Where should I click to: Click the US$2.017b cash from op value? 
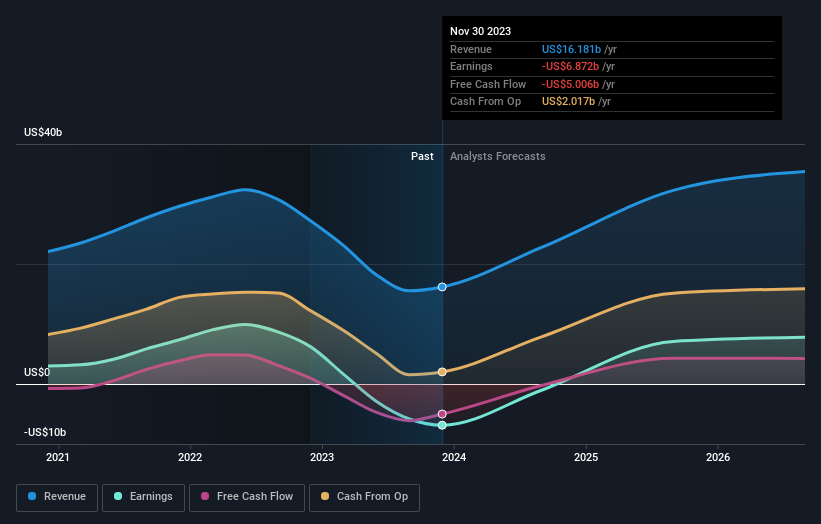pyautogui.click(x=568, y=102)
